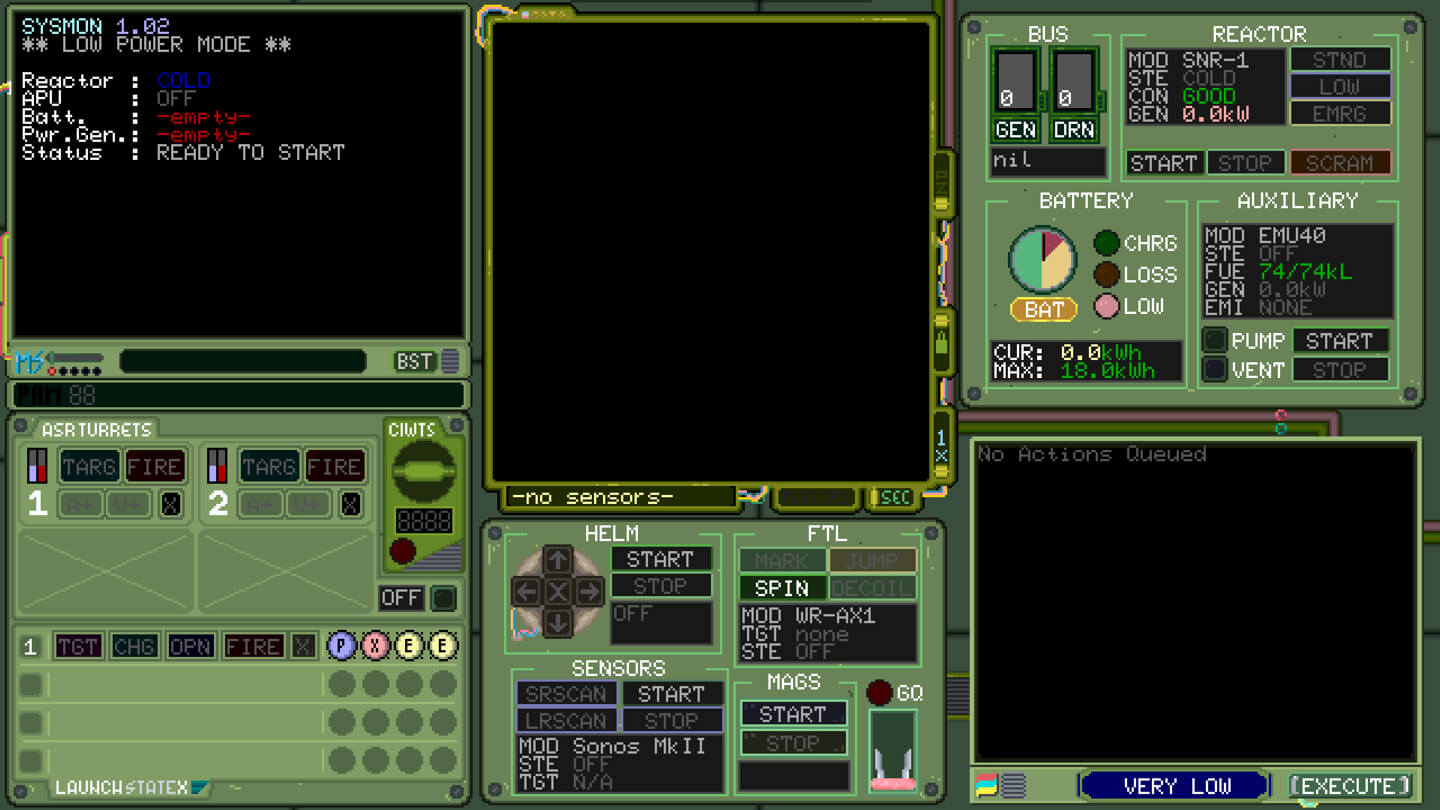Select LRSCAN in the sensors panel
1440x810 pixels.
566,720
